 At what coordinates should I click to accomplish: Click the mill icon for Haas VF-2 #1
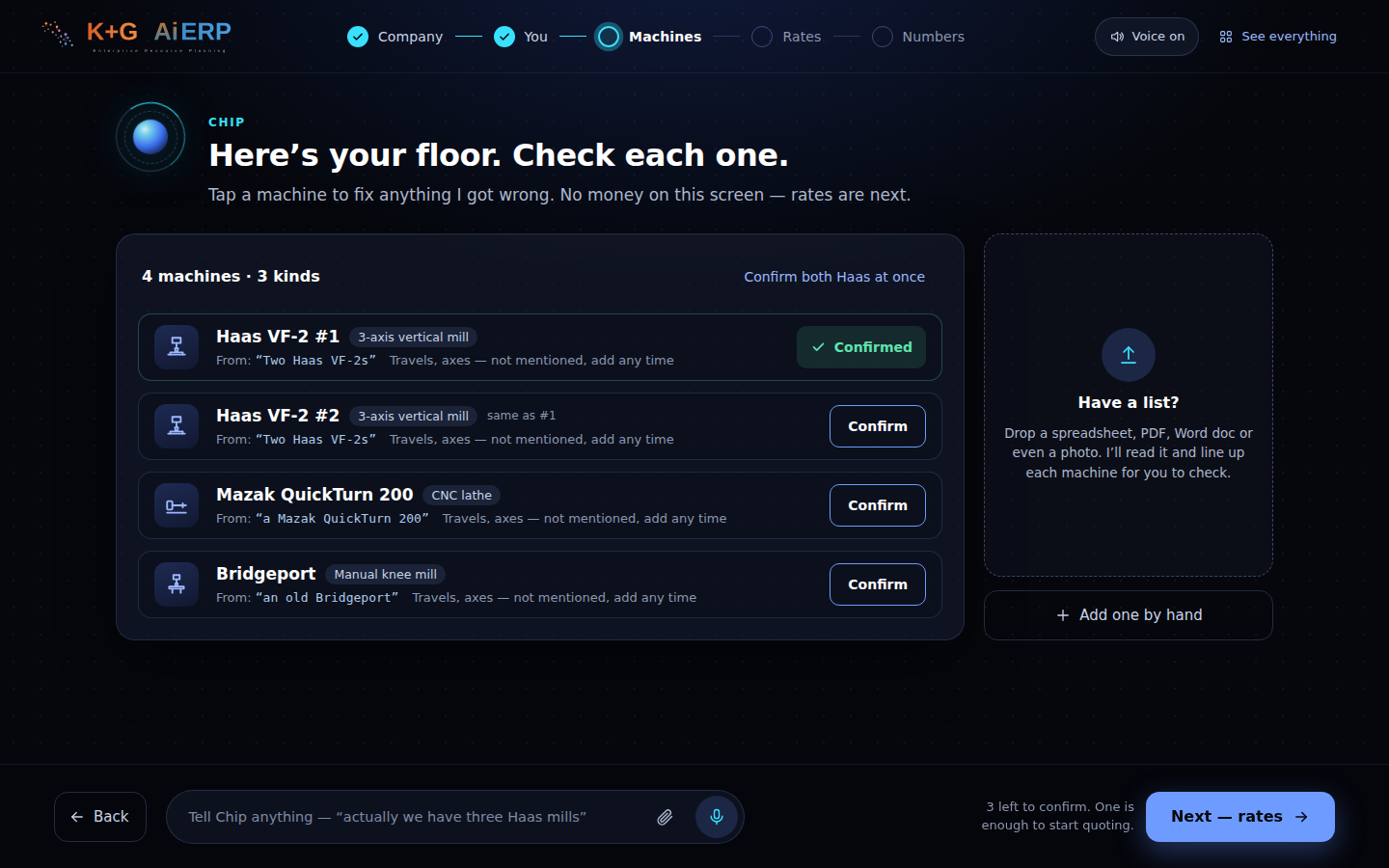click(x=177, y=347)
